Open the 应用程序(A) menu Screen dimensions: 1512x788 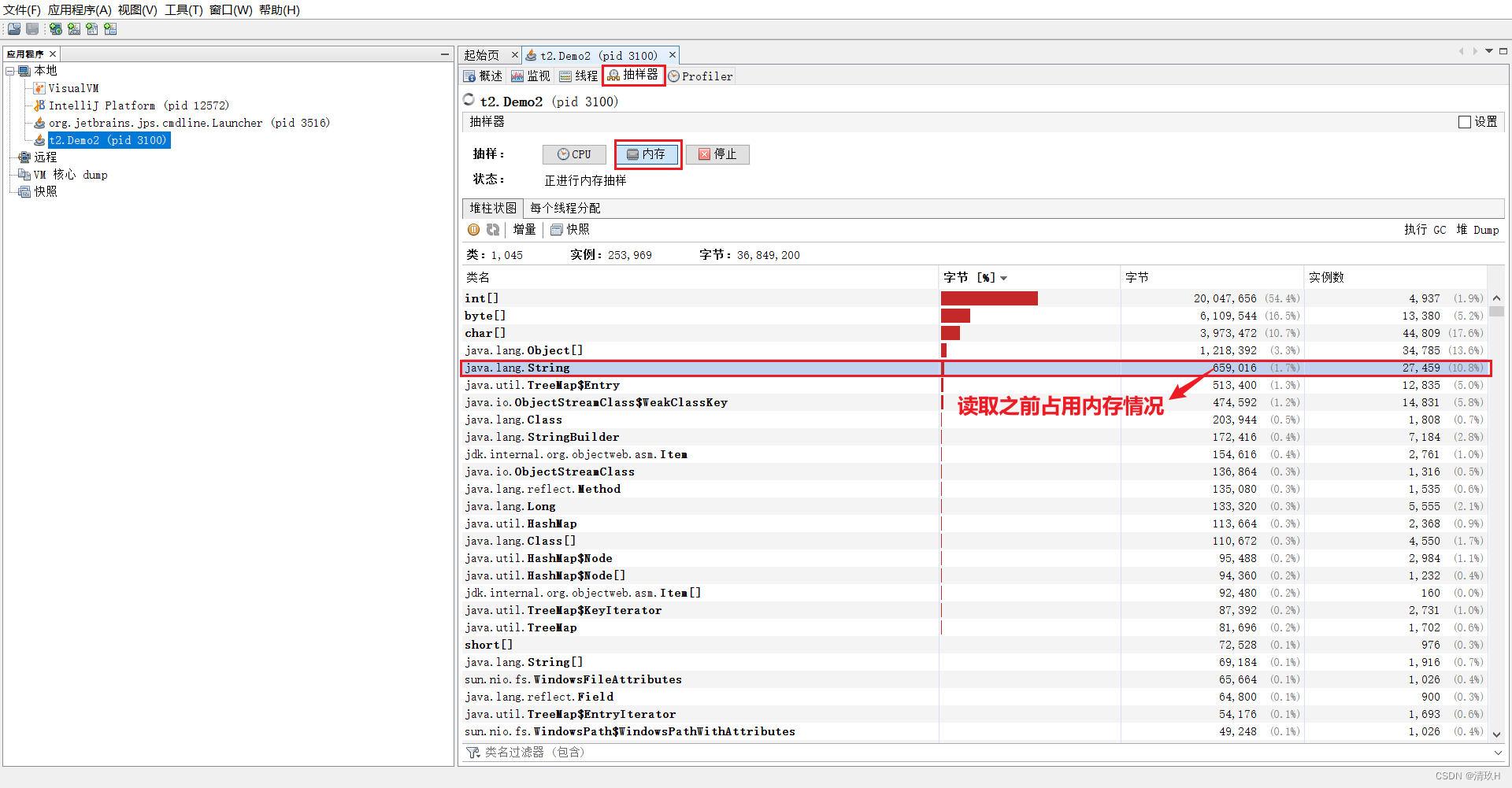80,10
